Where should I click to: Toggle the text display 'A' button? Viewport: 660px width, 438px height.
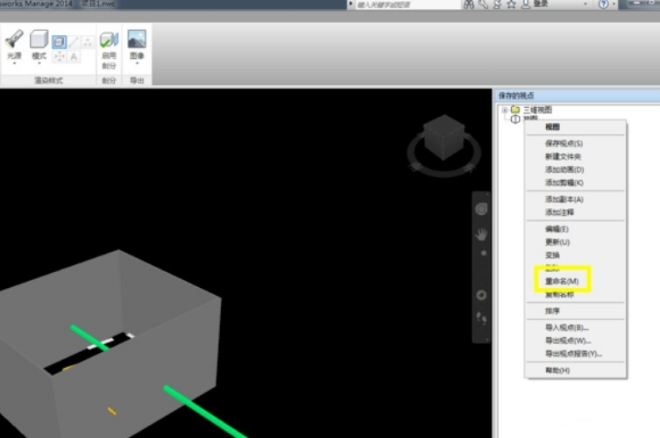click(74, 56)
